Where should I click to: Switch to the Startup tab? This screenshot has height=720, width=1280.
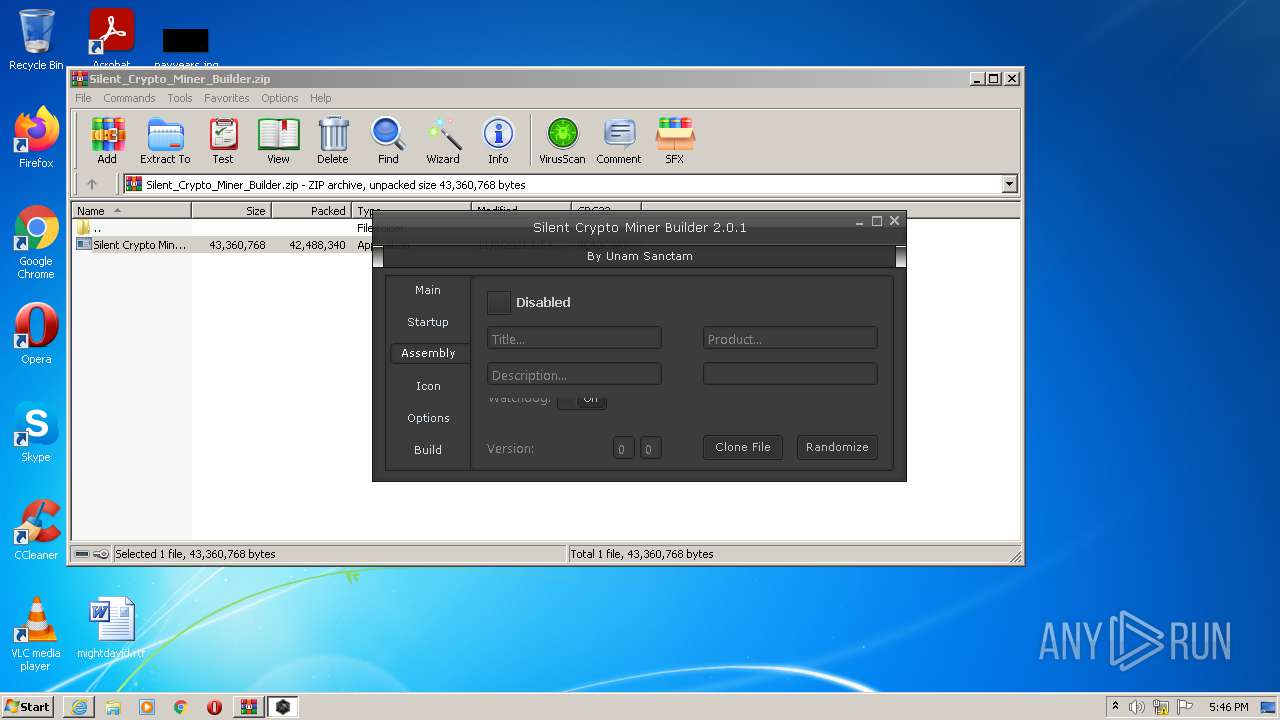pyautogui.click(x=428, y=322)
